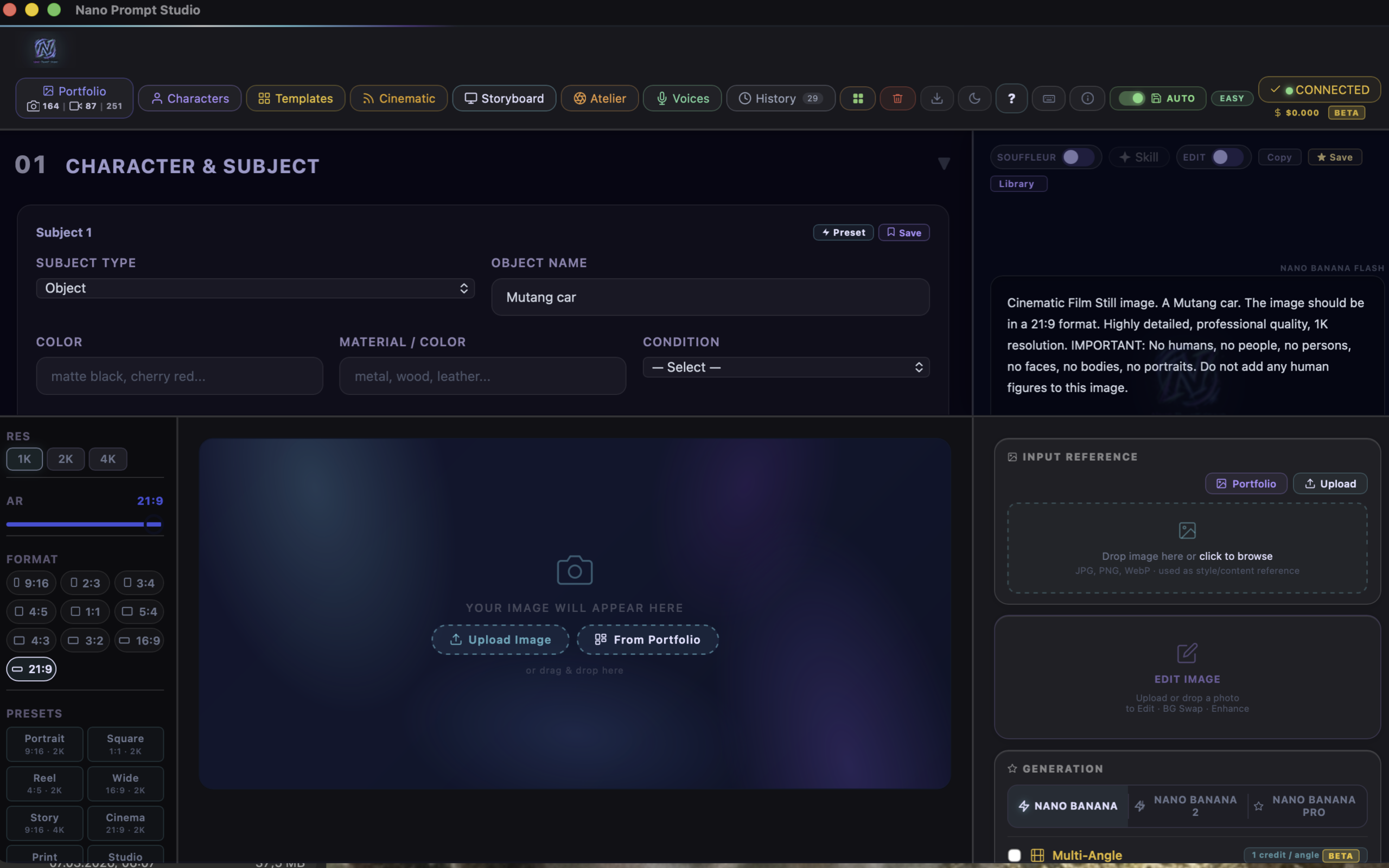Image resolution: width=1389 pixels, height=868 pixels.
Task: Open the Subject Type dropdown
Action: pyautogui.click(x=255, y=288)
